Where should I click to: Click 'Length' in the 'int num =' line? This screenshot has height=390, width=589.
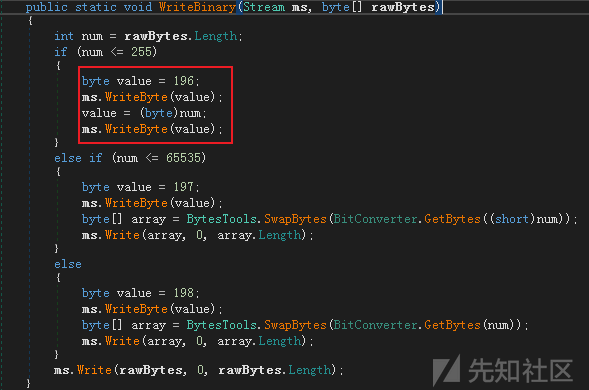click(x=216, y=36)
